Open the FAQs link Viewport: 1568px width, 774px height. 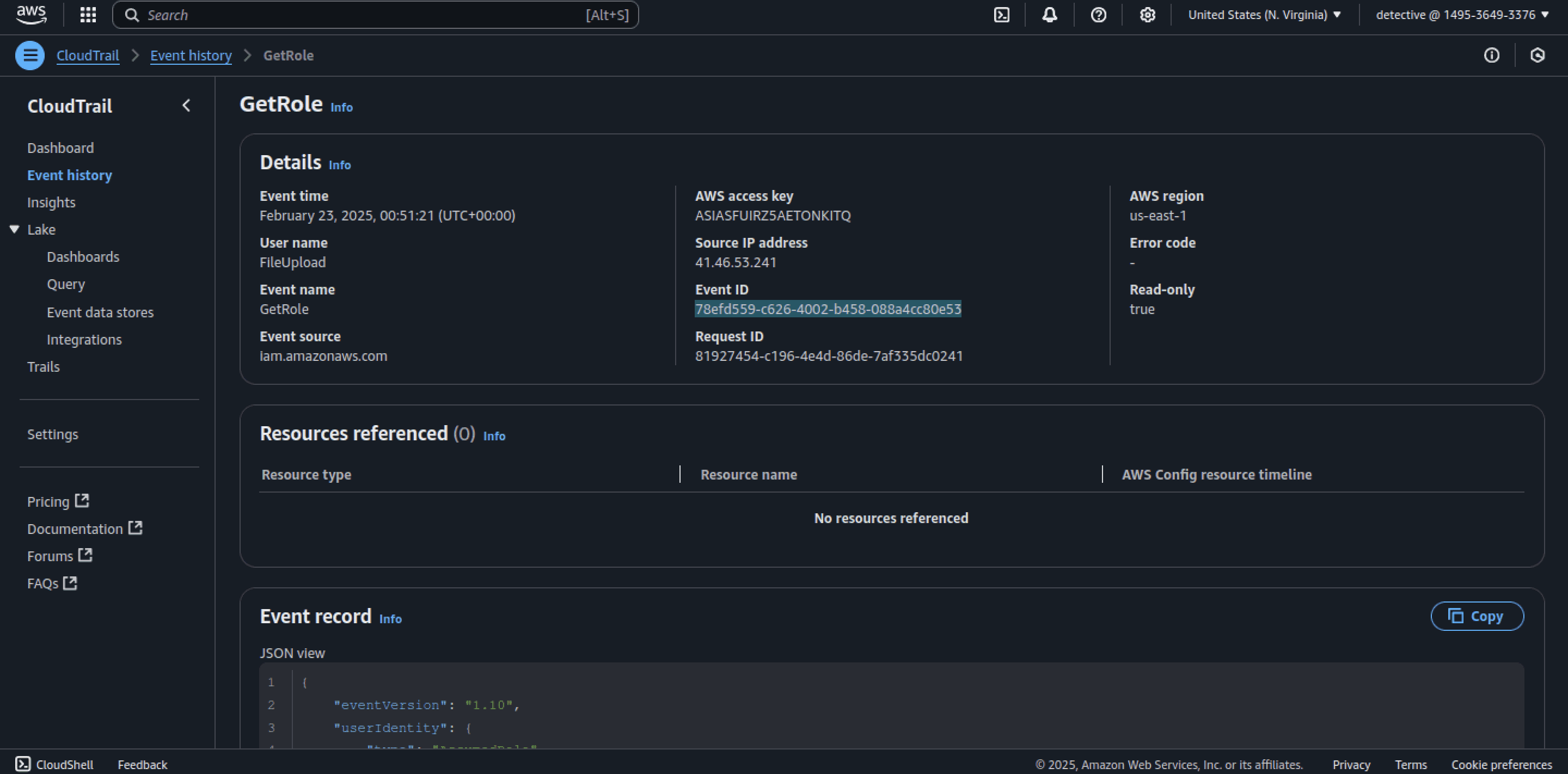click(x=42, y=583)
